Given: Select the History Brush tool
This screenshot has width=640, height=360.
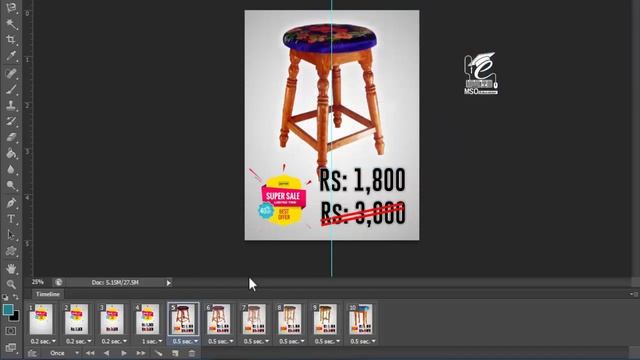Looking at the screenshot, I should (11, 121).
